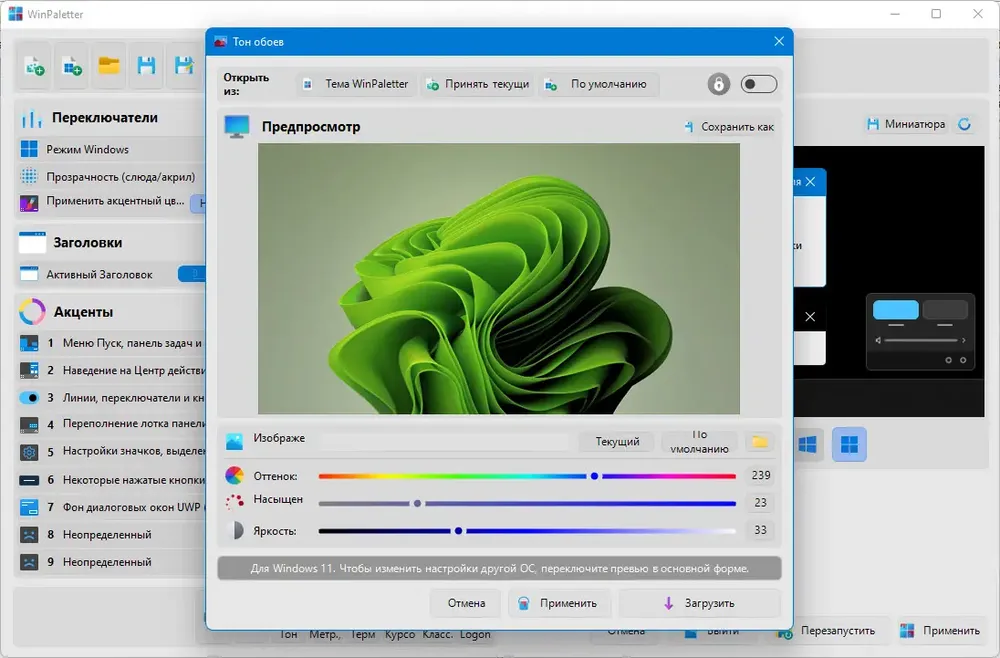Click the Яркость brightness slider handle

(x=458, y=531)
